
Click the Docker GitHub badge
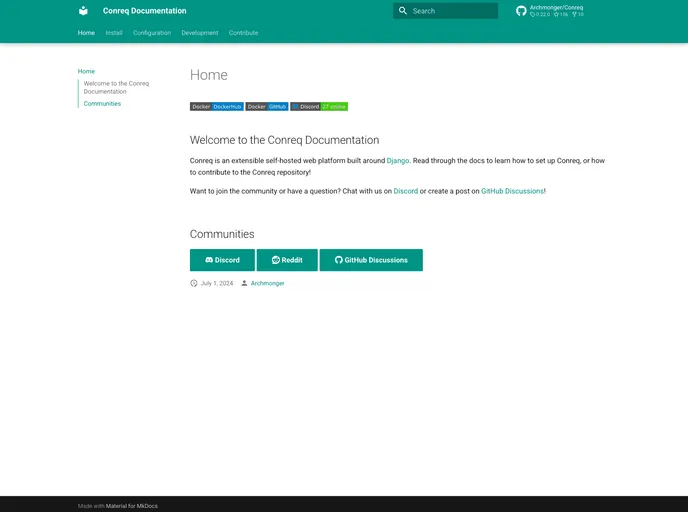point(267,106)
